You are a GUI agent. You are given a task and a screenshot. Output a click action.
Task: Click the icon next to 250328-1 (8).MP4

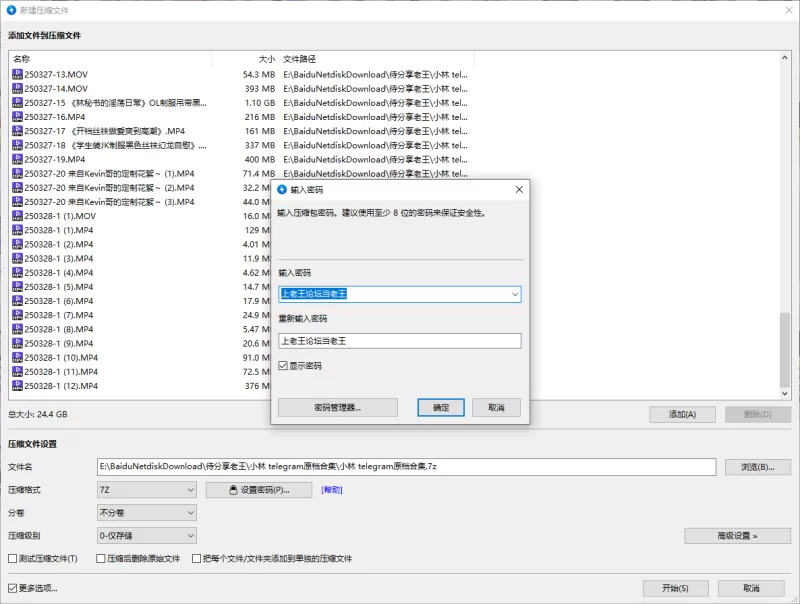pyautogui.click(x=17, y=329)
